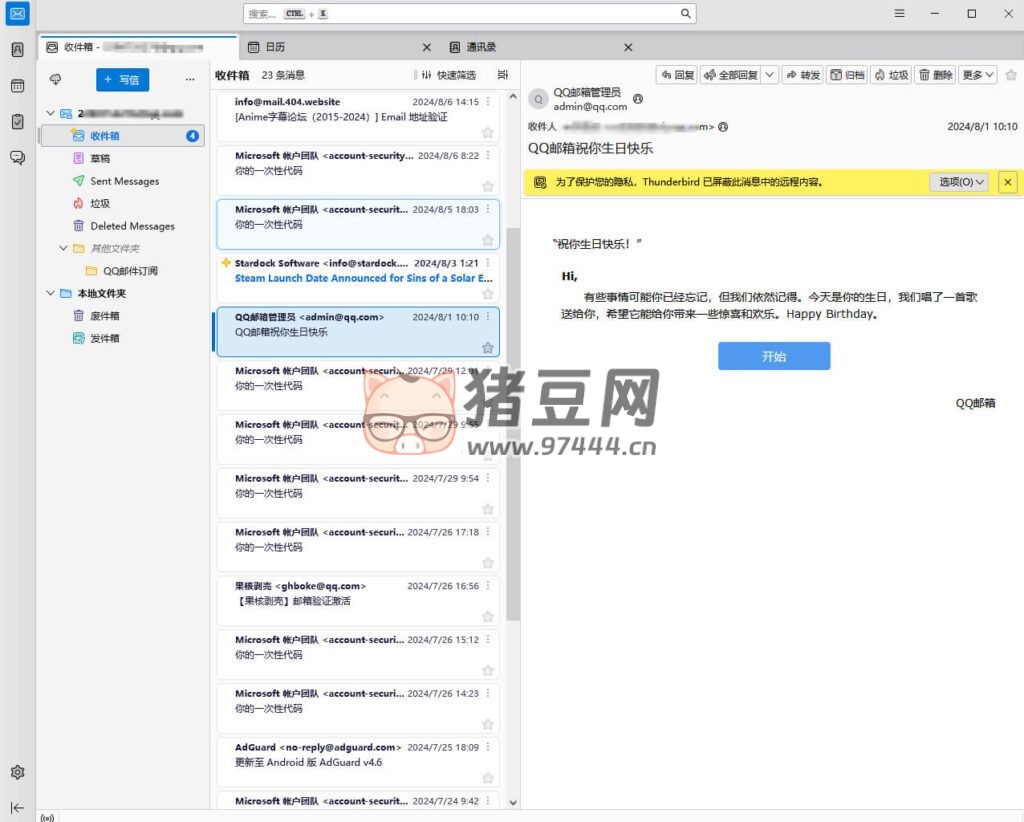This screenshot has width=1024, height=822.
Task: Open the calendar icon in left sidebar
Action: click(x=17, y=86)
